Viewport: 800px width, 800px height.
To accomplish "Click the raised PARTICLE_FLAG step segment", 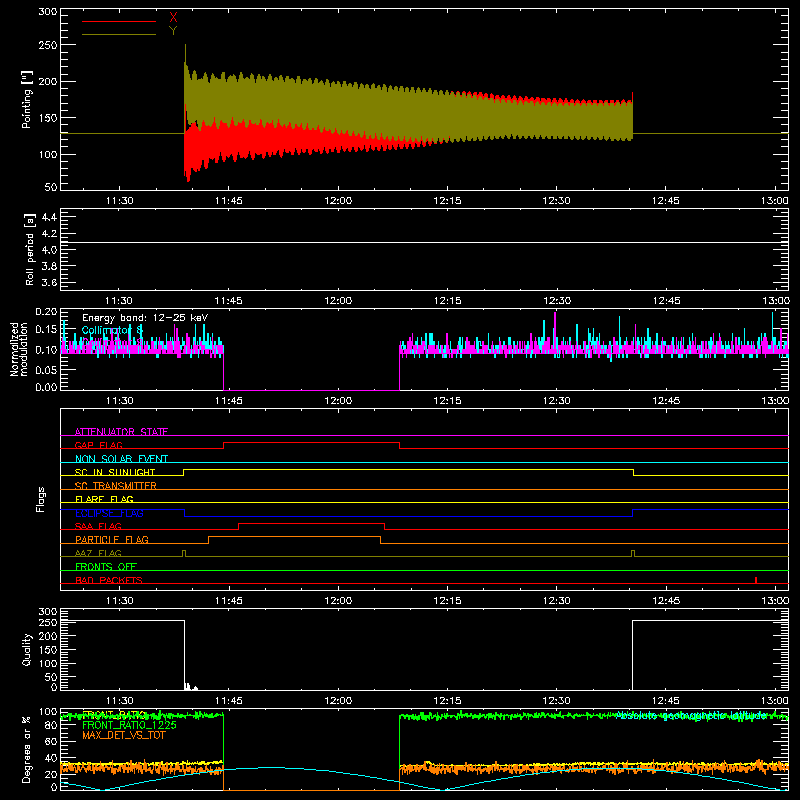I will [294, 537].
